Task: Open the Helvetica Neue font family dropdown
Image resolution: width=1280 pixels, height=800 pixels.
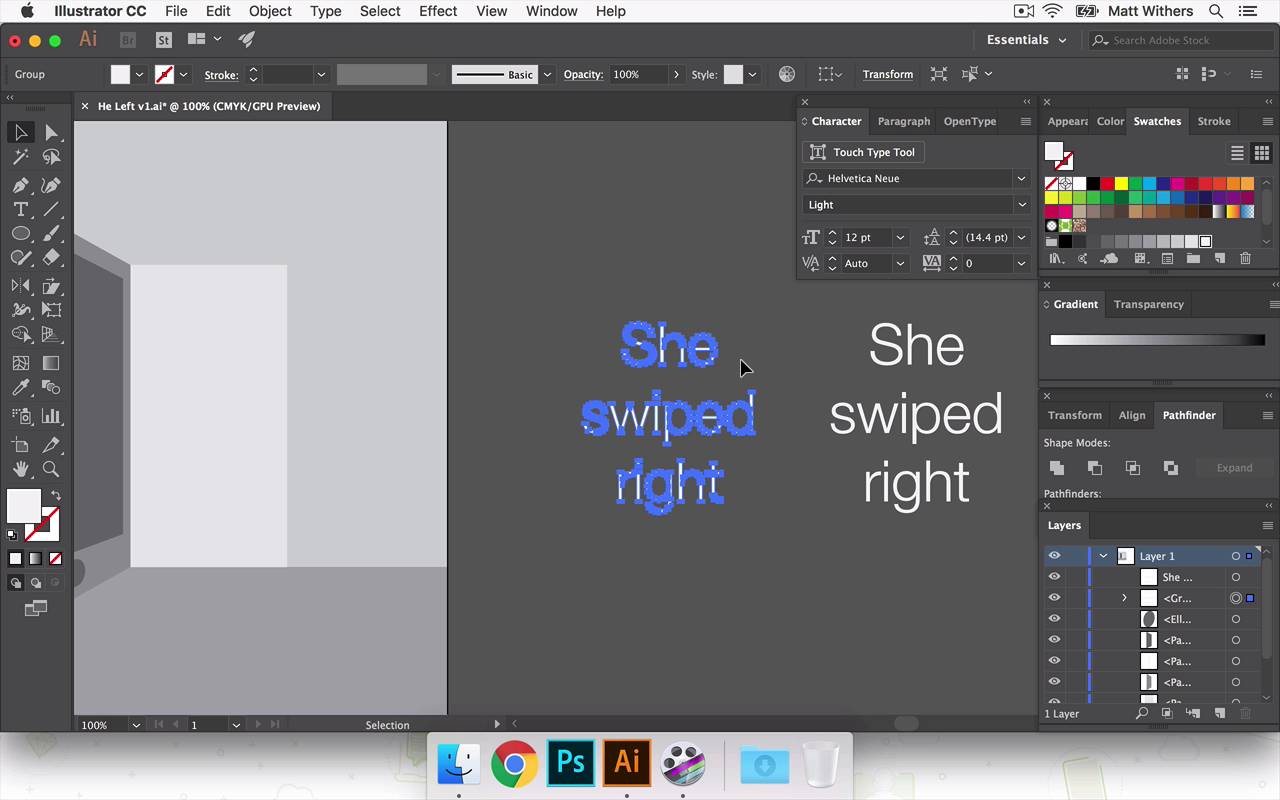Action: (x=1021, y=178)
